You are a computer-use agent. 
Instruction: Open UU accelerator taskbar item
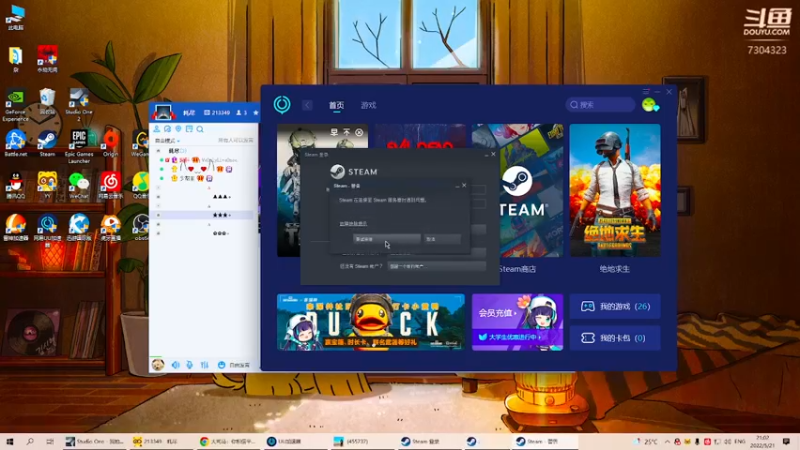coord(296,441)
